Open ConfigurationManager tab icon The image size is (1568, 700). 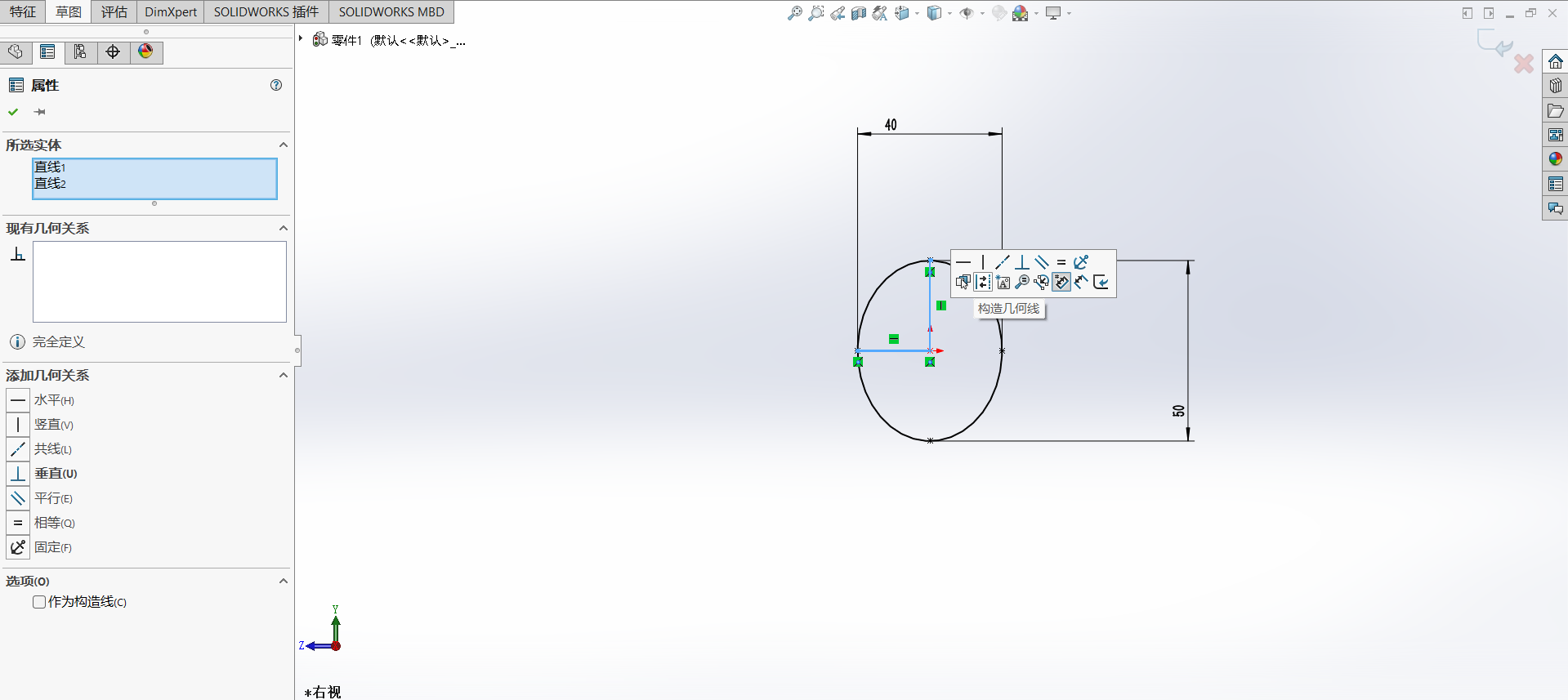[x=80, y=52]
